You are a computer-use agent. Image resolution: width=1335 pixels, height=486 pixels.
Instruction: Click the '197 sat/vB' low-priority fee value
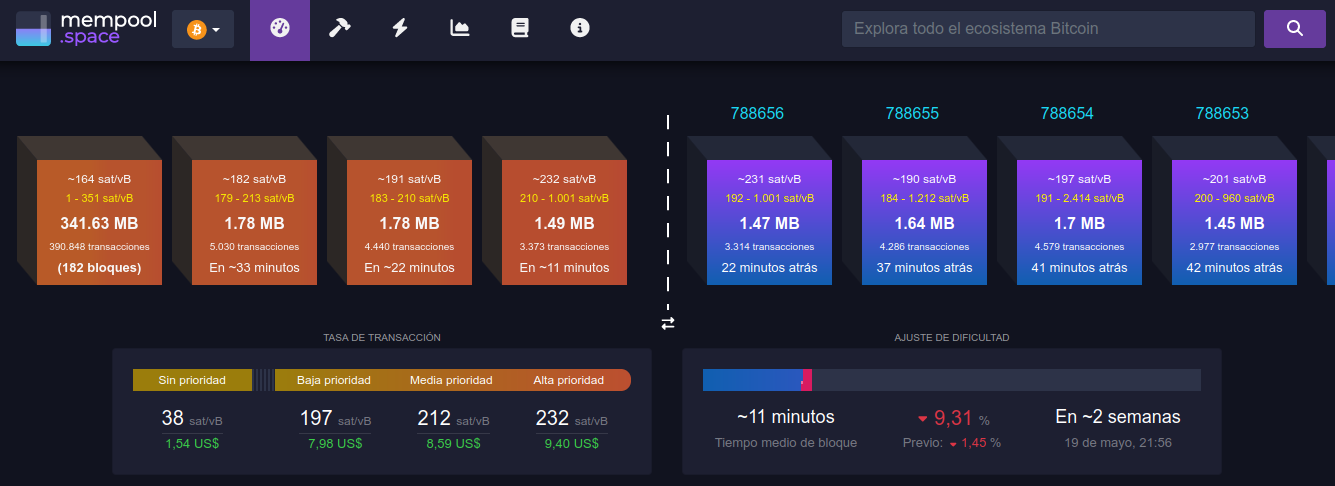[x=335, y=419]
